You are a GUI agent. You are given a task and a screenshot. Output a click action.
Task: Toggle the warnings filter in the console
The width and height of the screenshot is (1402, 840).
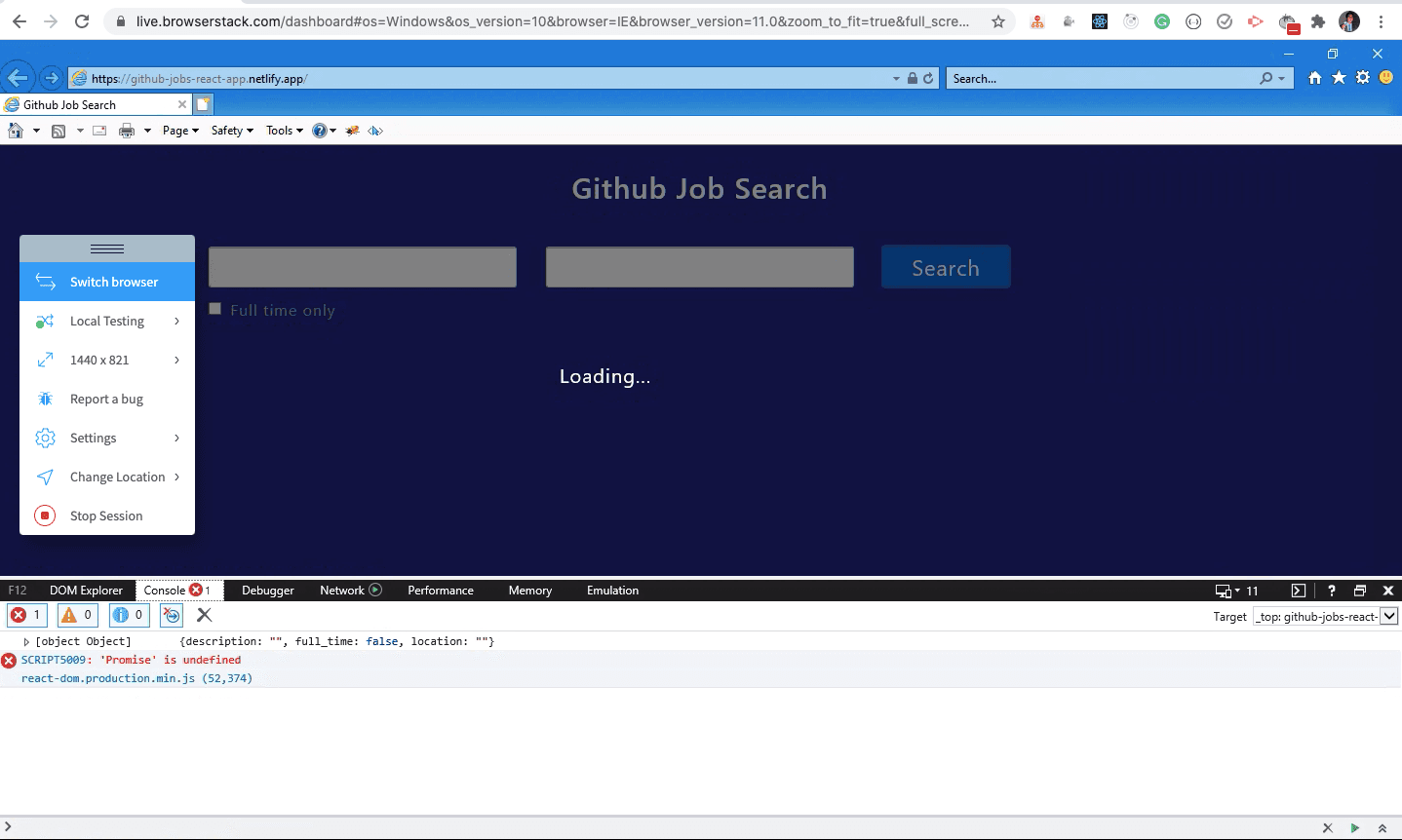(x=75, y=615)
